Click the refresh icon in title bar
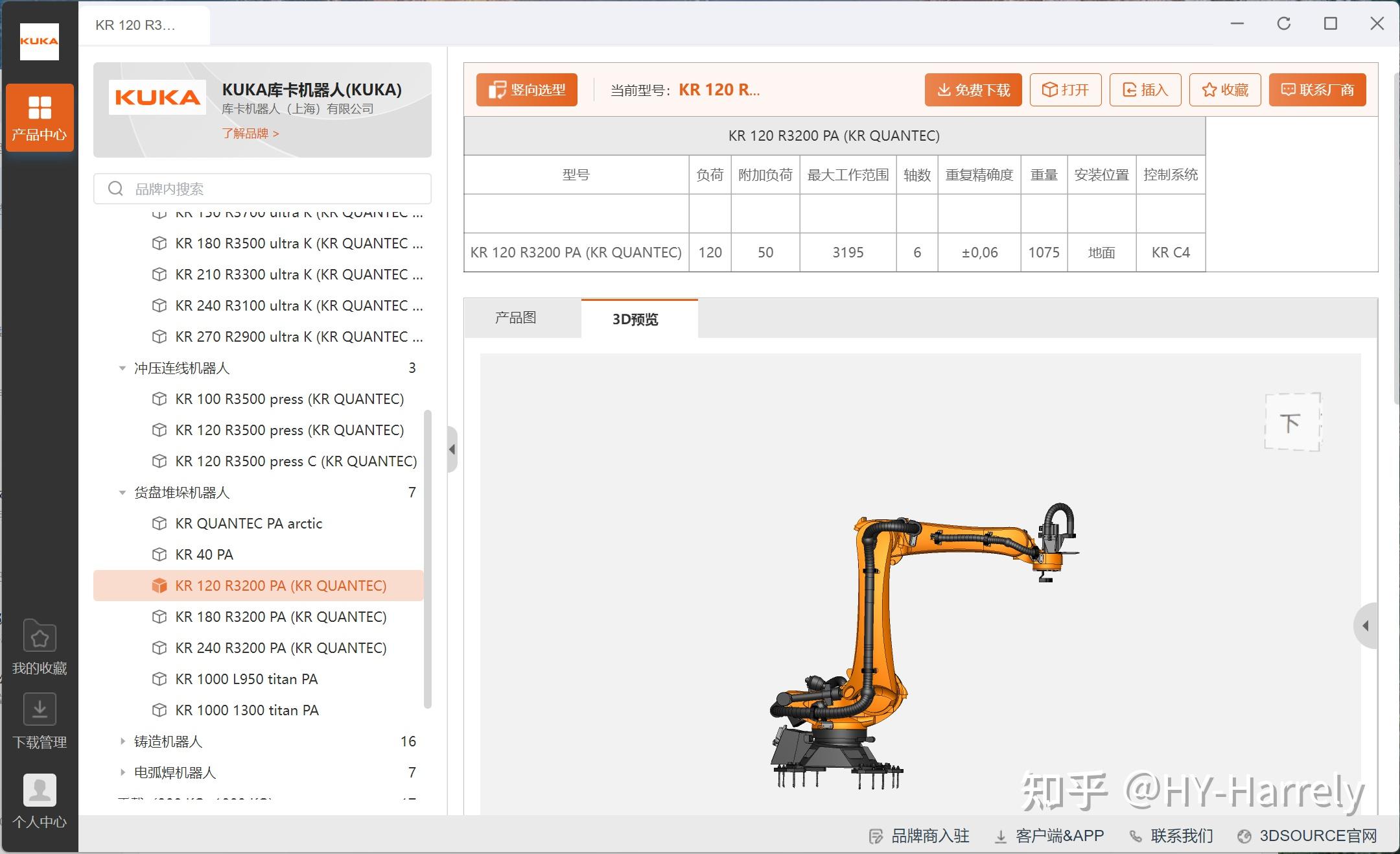The height and width of the screenshot is (854, 1400). [1284, 24]
